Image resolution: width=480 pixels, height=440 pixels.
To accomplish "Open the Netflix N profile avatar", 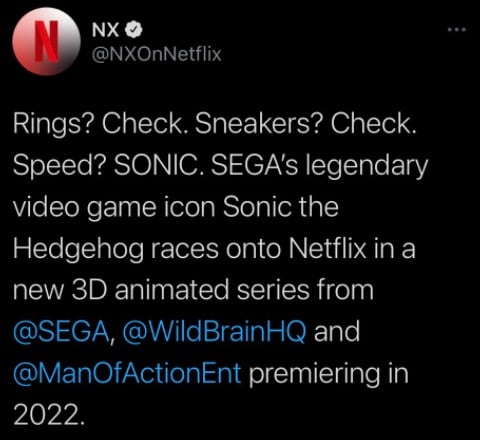I will 46,41.
